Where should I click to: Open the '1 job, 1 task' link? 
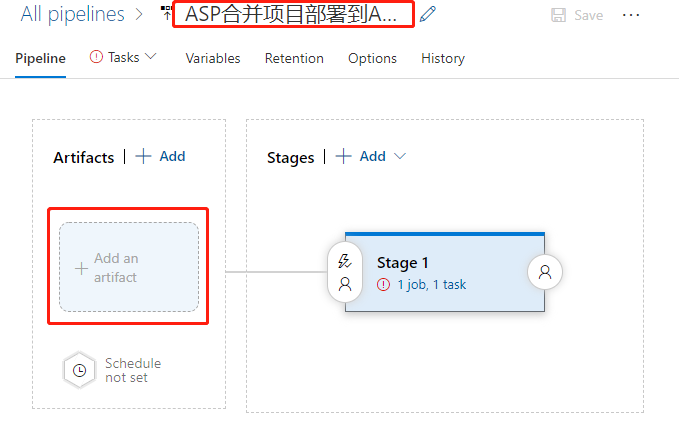coord(431,284)
